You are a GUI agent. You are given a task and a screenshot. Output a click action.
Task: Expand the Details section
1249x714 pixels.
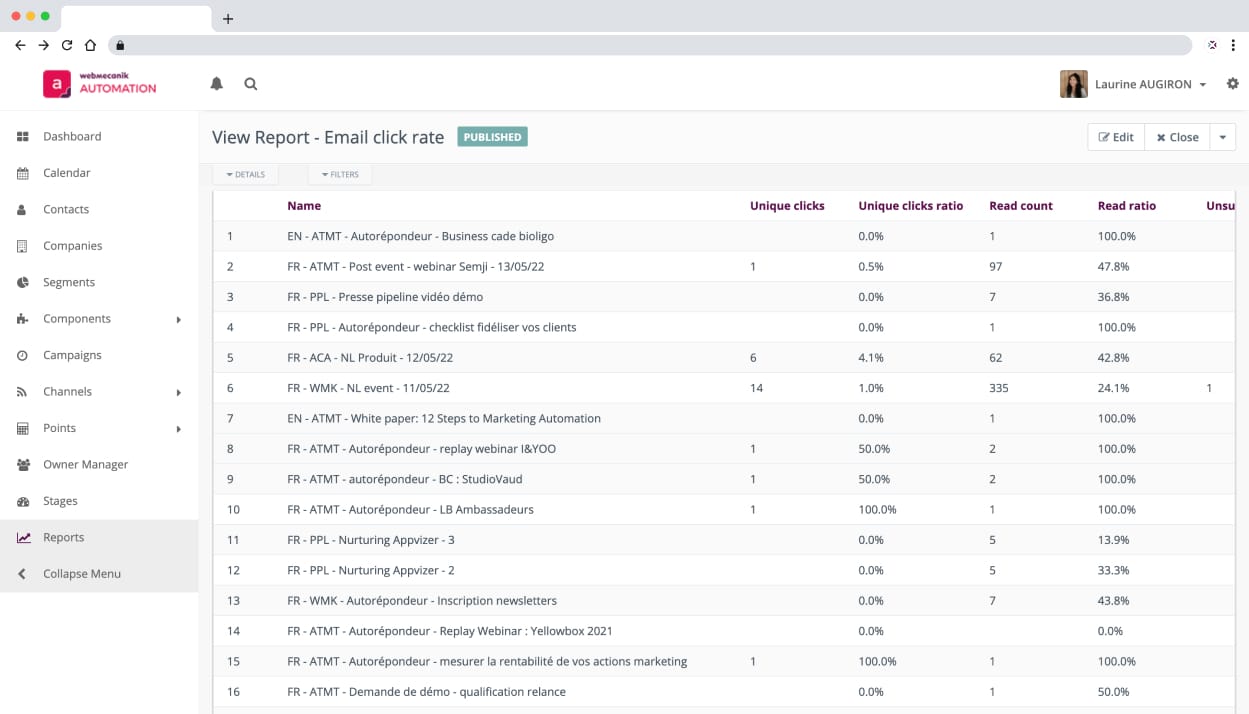(245, 175)
